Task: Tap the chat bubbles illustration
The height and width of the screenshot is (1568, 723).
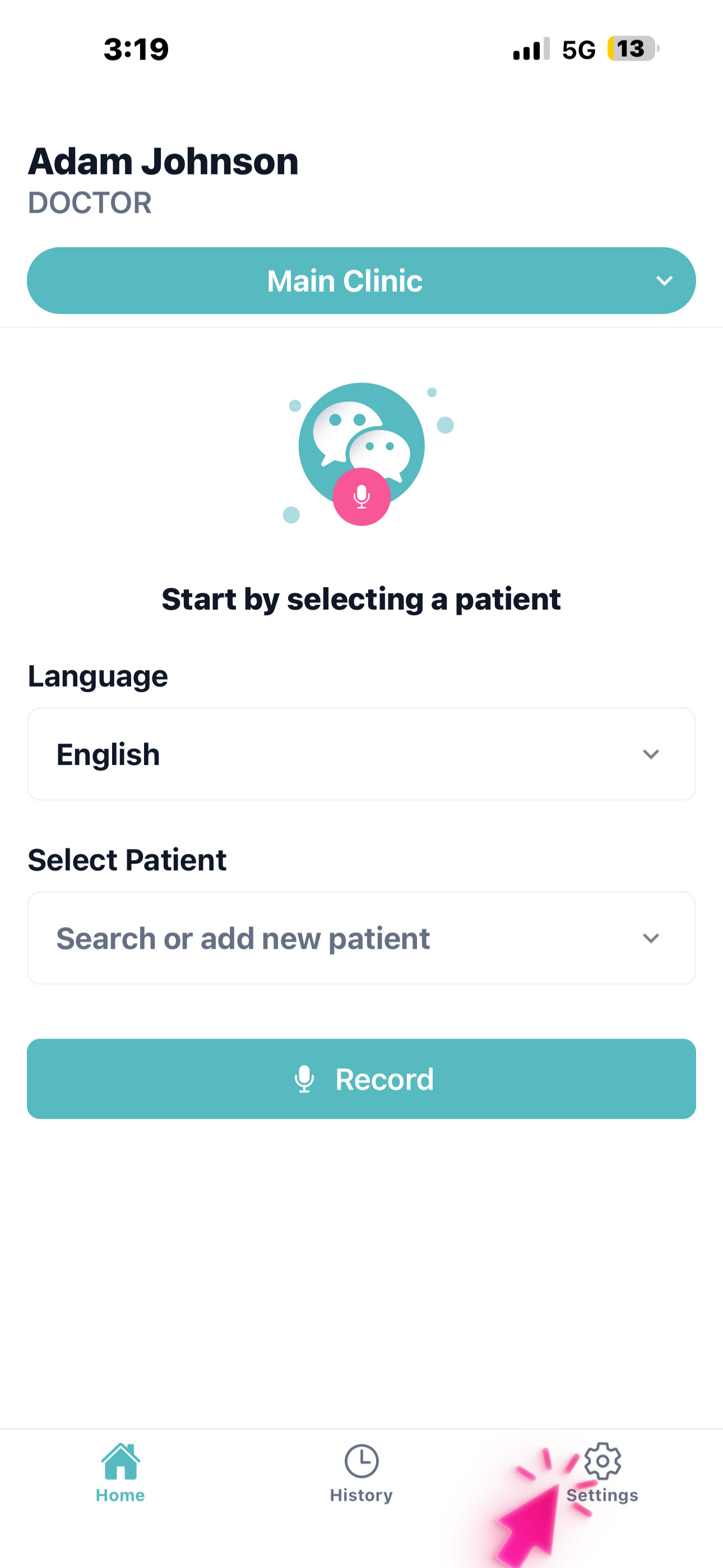Action: (x=361, y=441)
